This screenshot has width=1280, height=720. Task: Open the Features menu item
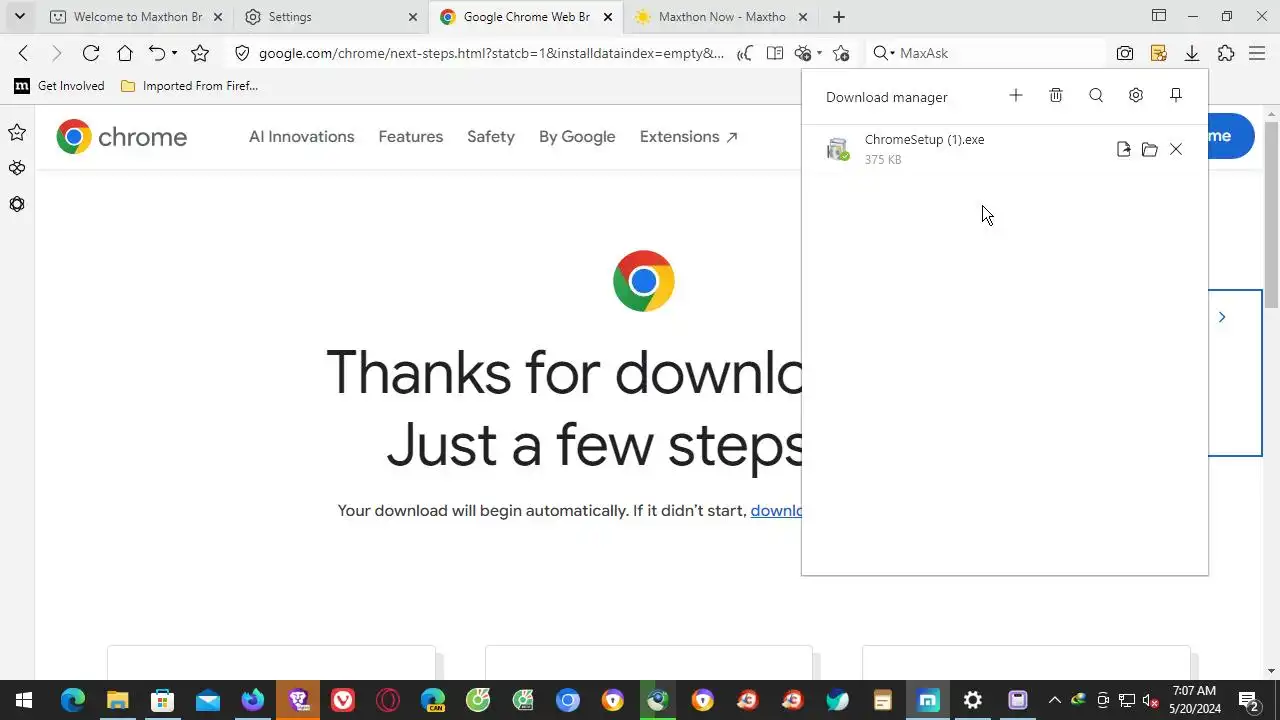(411, 137)
